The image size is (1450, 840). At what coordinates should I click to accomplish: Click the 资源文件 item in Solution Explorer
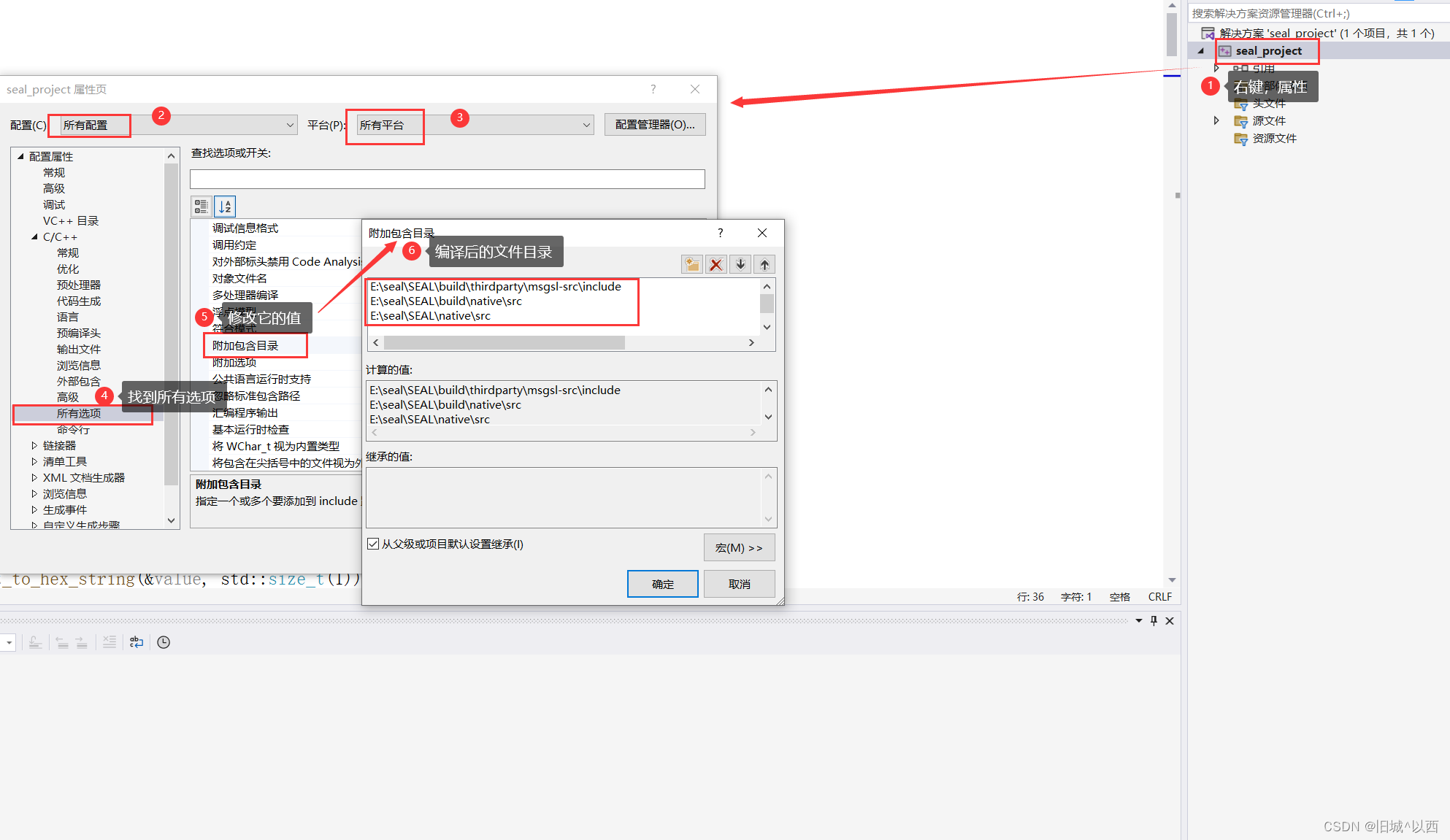(1275, 139)
